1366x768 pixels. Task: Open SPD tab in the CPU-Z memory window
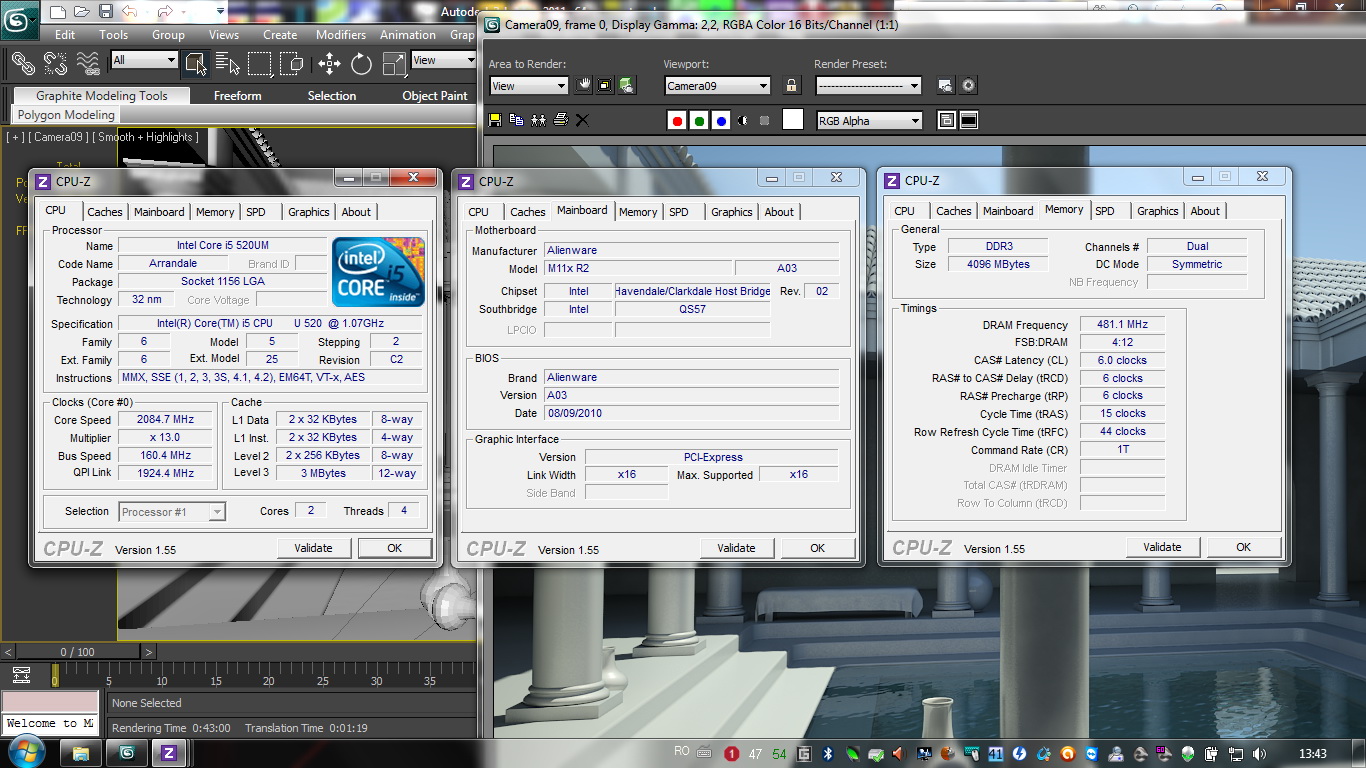coord(1104,211)
